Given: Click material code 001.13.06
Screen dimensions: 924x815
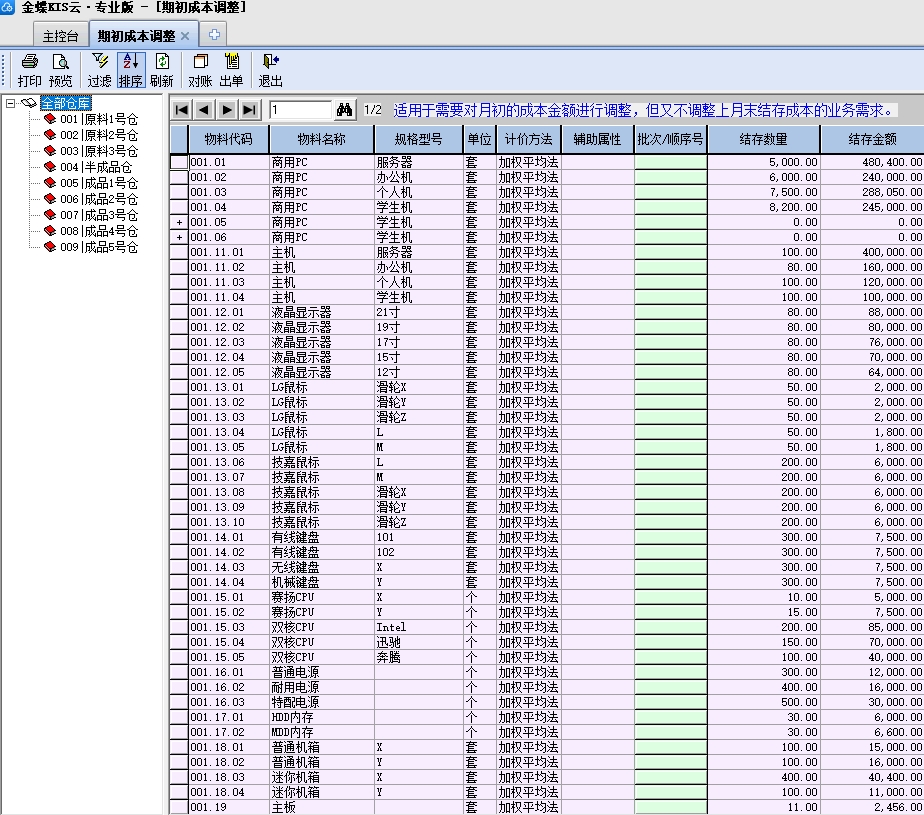Looking at the screenshot, I should pyautogui.click(x=229, y=463).
